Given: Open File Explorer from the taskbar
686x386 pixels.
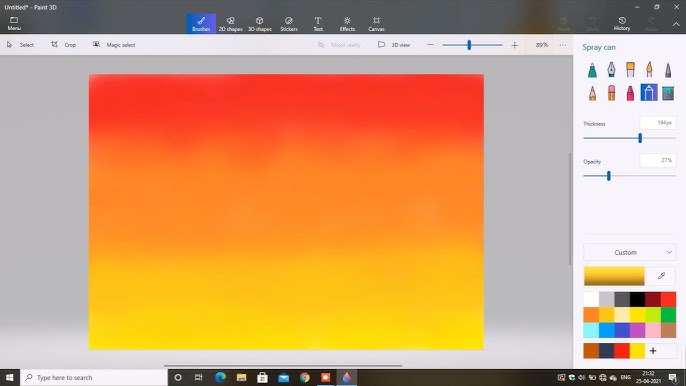Looking at the screenshot, I should click(241, 377).
